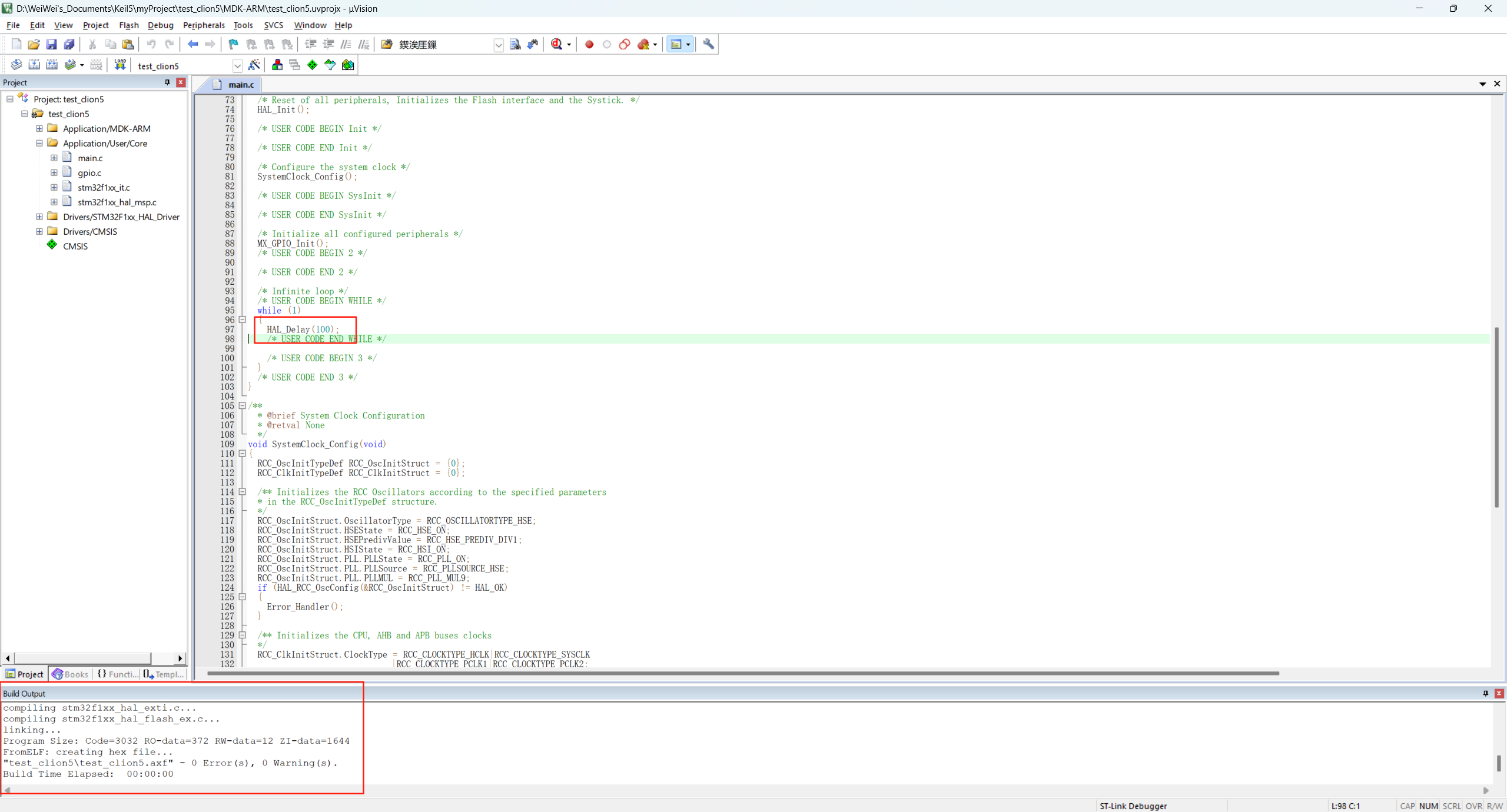Click ST-Link Debugger in the status bar

click(x=1133, y=806)
